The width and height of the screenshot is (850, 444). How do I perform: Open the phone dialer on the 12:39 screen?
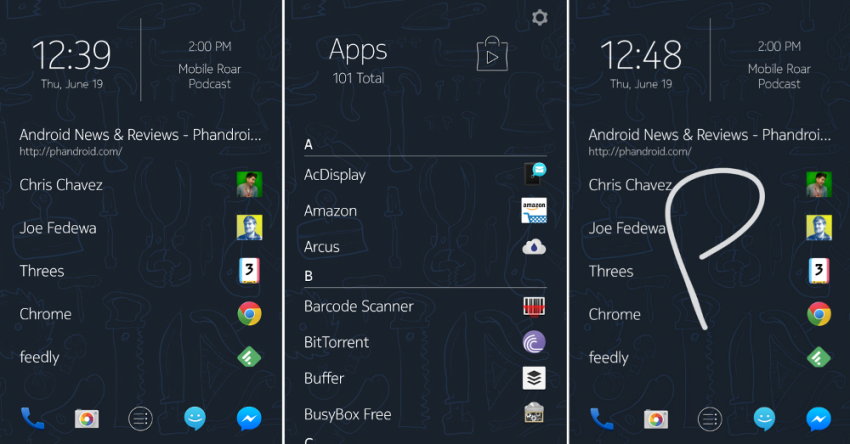pyautogui.click(x=32, y=418)
